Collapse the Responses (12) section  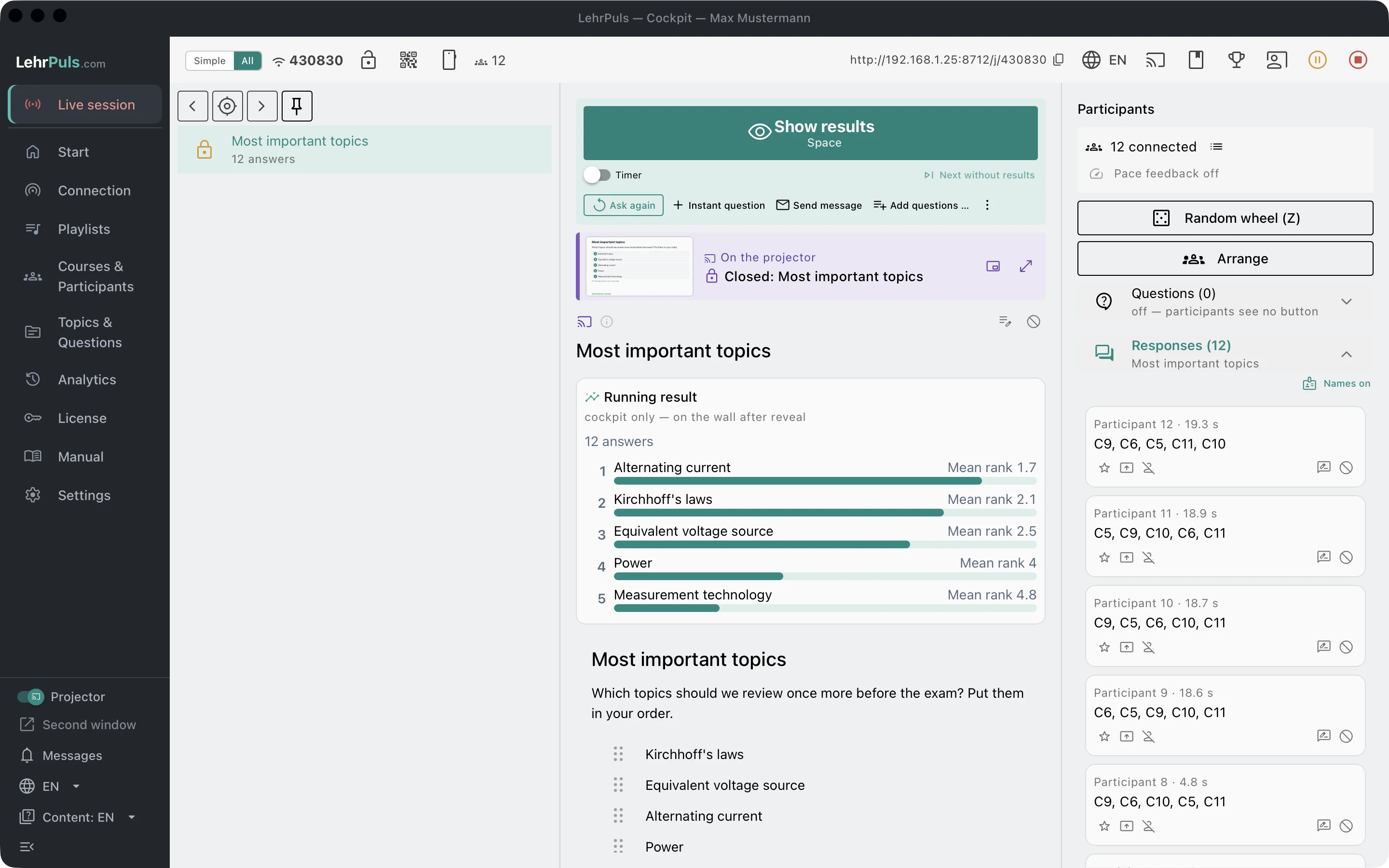1346,354
